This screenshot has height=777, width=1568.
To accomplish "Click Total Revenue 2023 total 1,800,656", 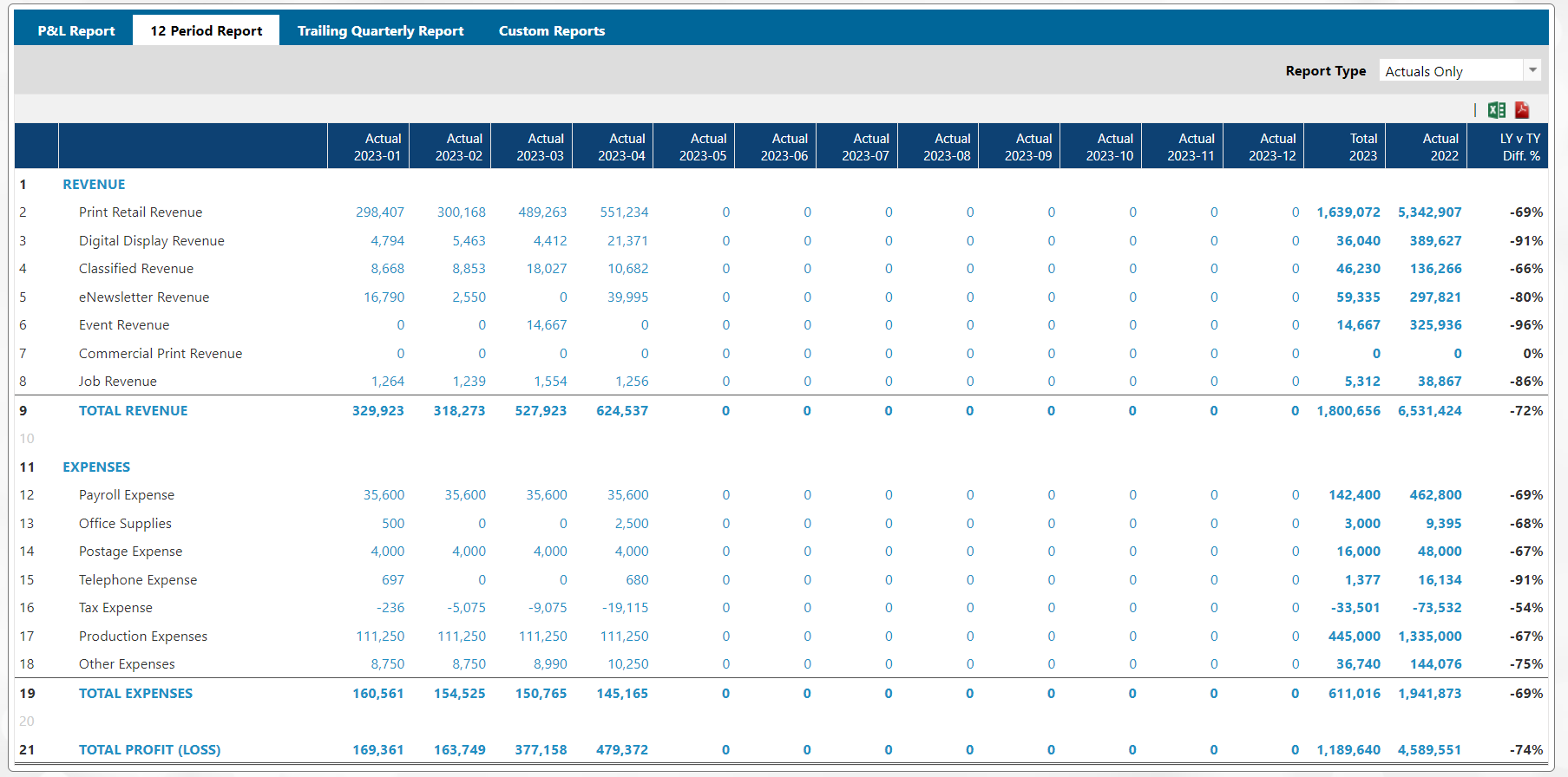I will coord(1348,411).
